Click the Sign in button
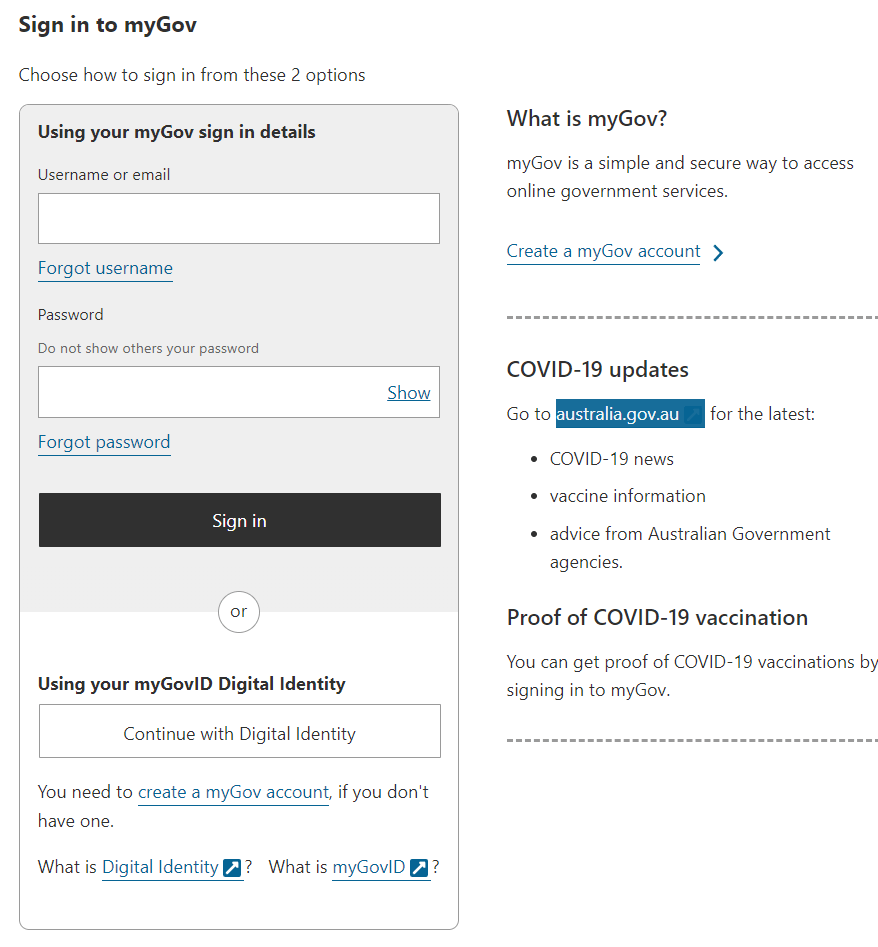878x947 pixels. point(240,520)
